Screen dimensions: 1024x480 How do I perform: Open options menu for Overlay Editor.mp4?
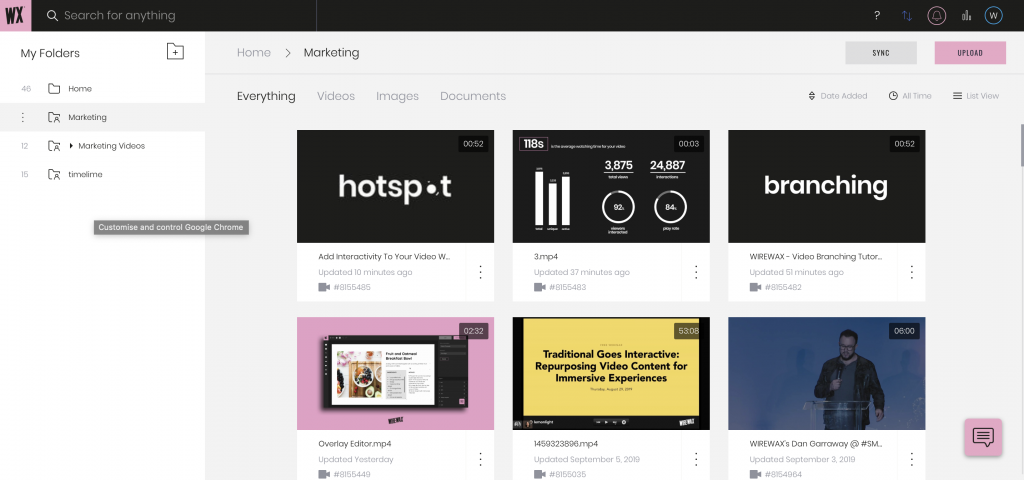click(481, 459)
